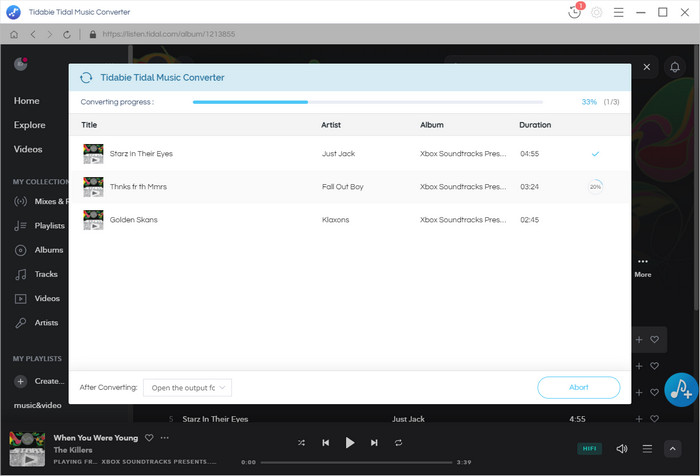Navigate back in browser bar
Viewport: 700px width, 476px height.
point(33,34)
